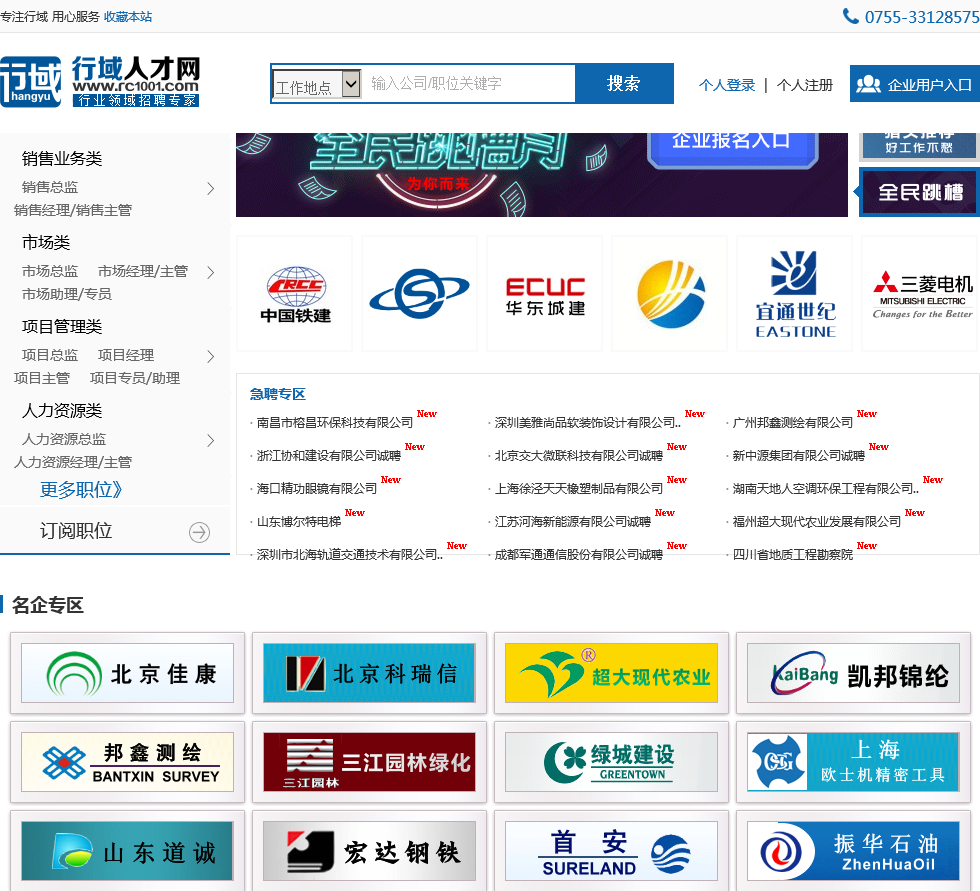980x891 pixels.
Task: Open 山东博尔特电梯 job listing
Action: pos(299,522)
